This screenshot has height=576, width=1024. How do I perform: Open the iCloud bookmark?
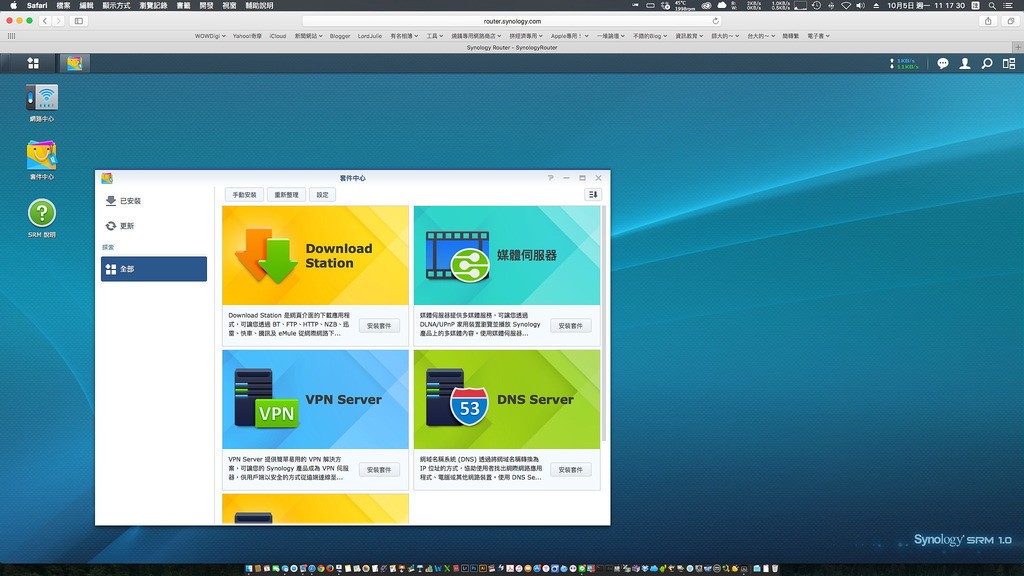click(x=278, y=36)
